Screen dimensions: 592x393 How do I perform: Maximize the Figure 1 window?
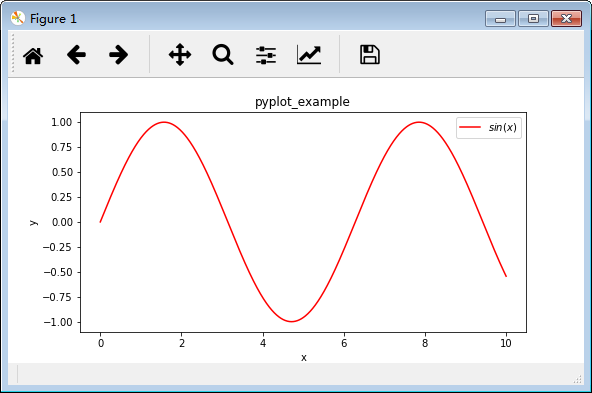pos(533,19)
